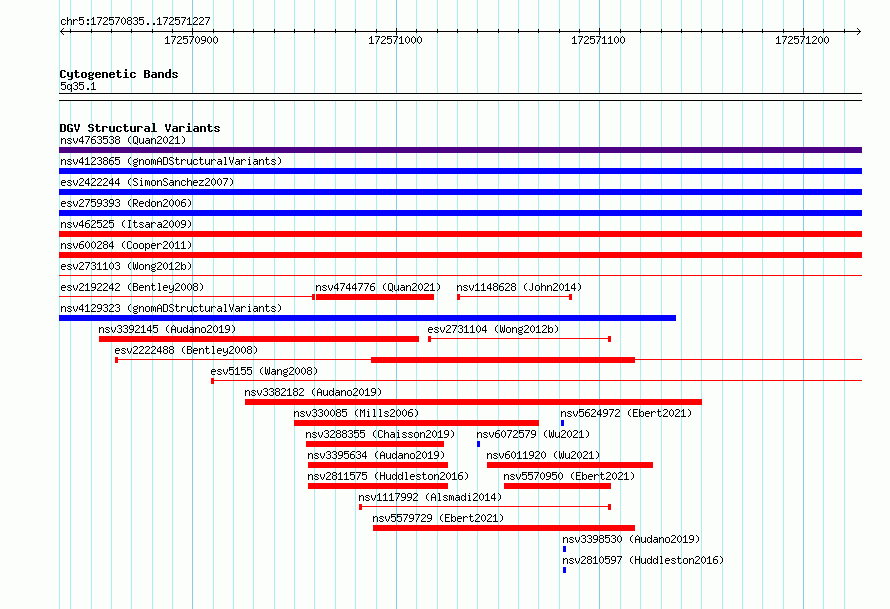Screen dimensions: 890x609
Task: Click the nsv3288355 (Chaisson2019) label
Action: [x=380, y=434]
